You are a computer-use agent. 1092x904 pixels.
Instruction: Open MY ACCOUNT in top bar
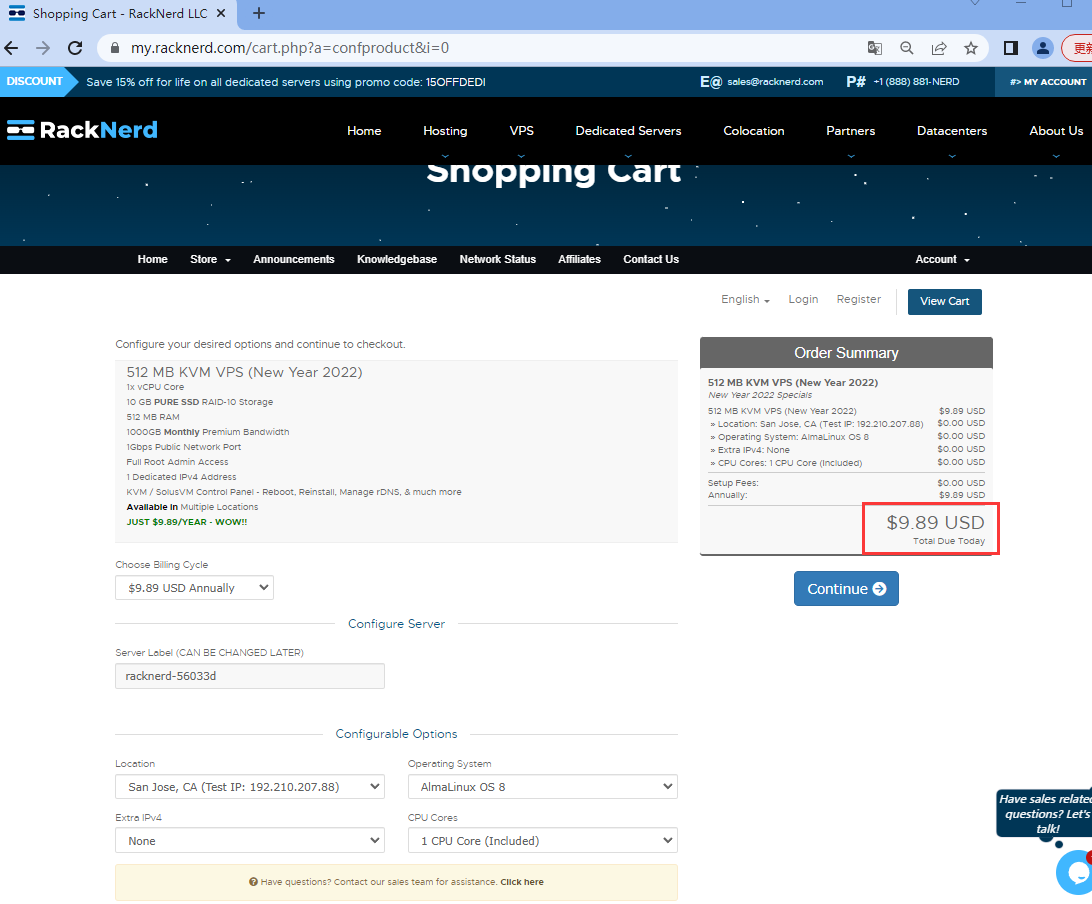pos(1047,82)
